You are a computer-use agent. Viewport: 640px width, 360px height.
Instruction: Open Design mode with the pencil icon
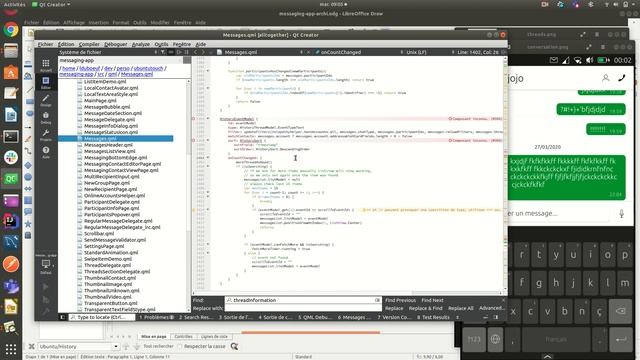[x=46, y=100]
